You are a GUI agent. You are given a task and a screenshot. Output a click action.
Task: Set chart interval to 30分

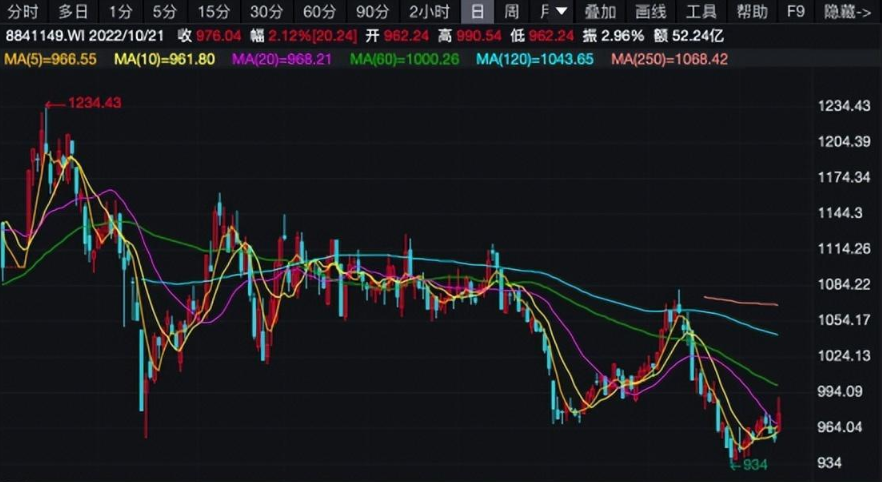tap(266, 12)
